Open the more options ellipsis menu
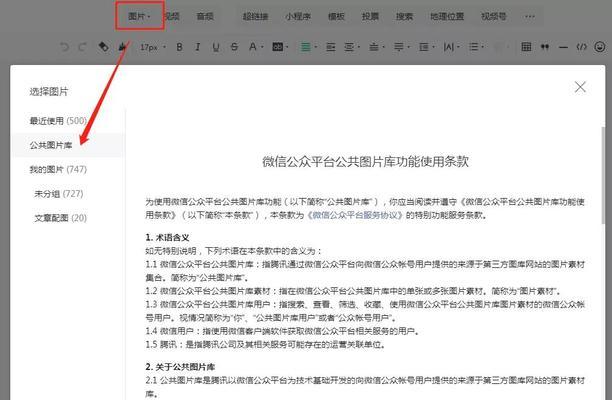The width and height of the screenshot is (612, 400). (x=530, y=16)
